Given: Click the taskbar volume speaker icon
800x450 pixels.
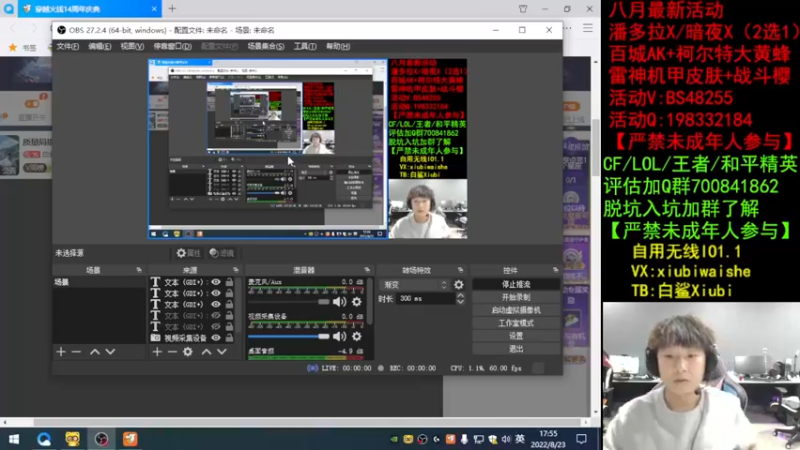Looking at the screenshot, I should [x=506, y=439].
